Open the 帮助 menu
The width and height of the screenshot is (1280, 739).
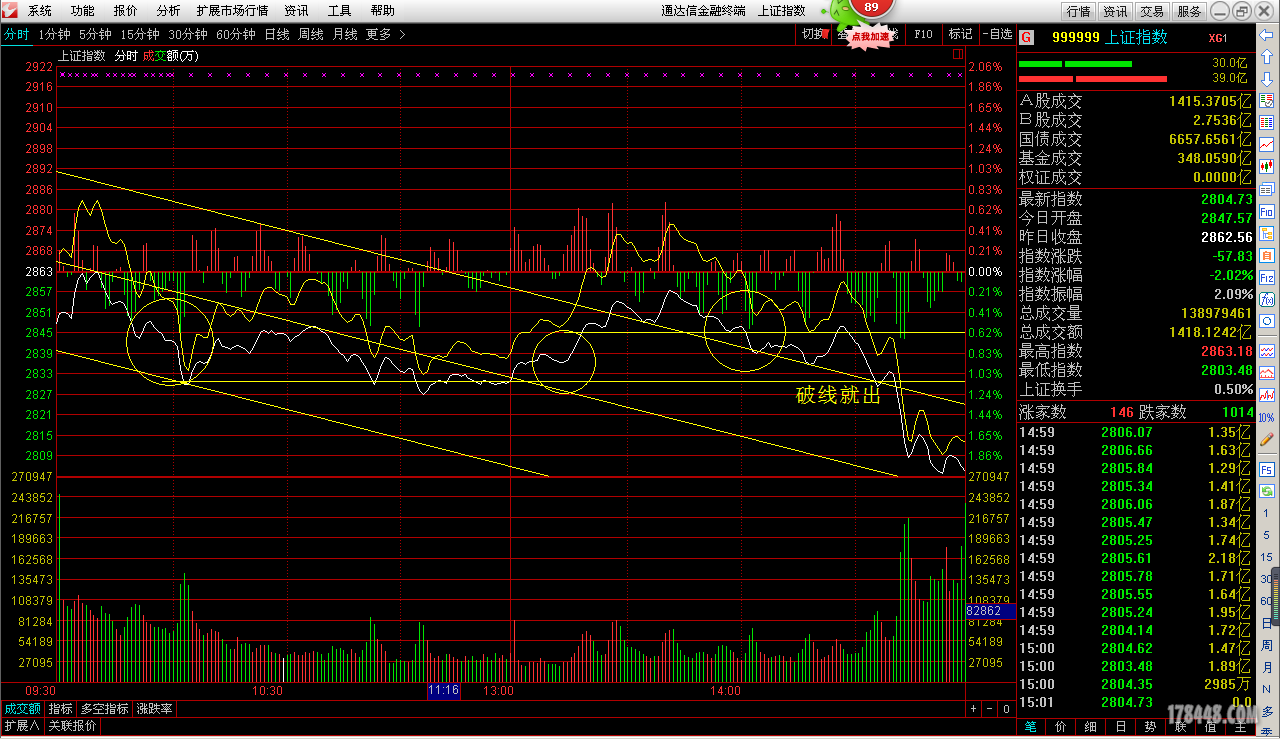pos(382,10)
